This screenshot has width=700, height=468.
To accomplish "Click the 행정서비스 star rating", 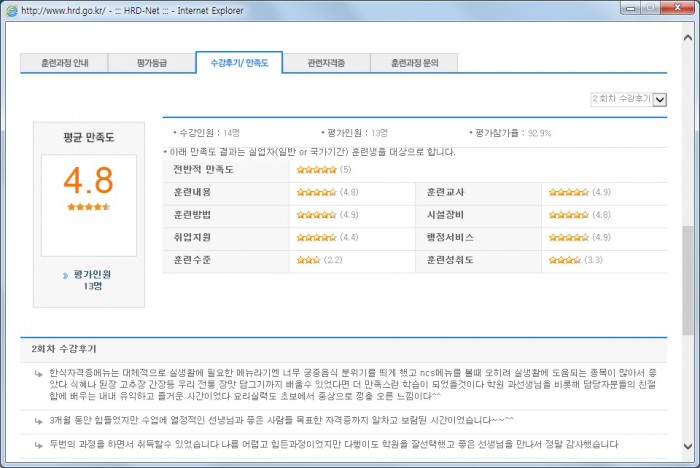I will (568, 238).
